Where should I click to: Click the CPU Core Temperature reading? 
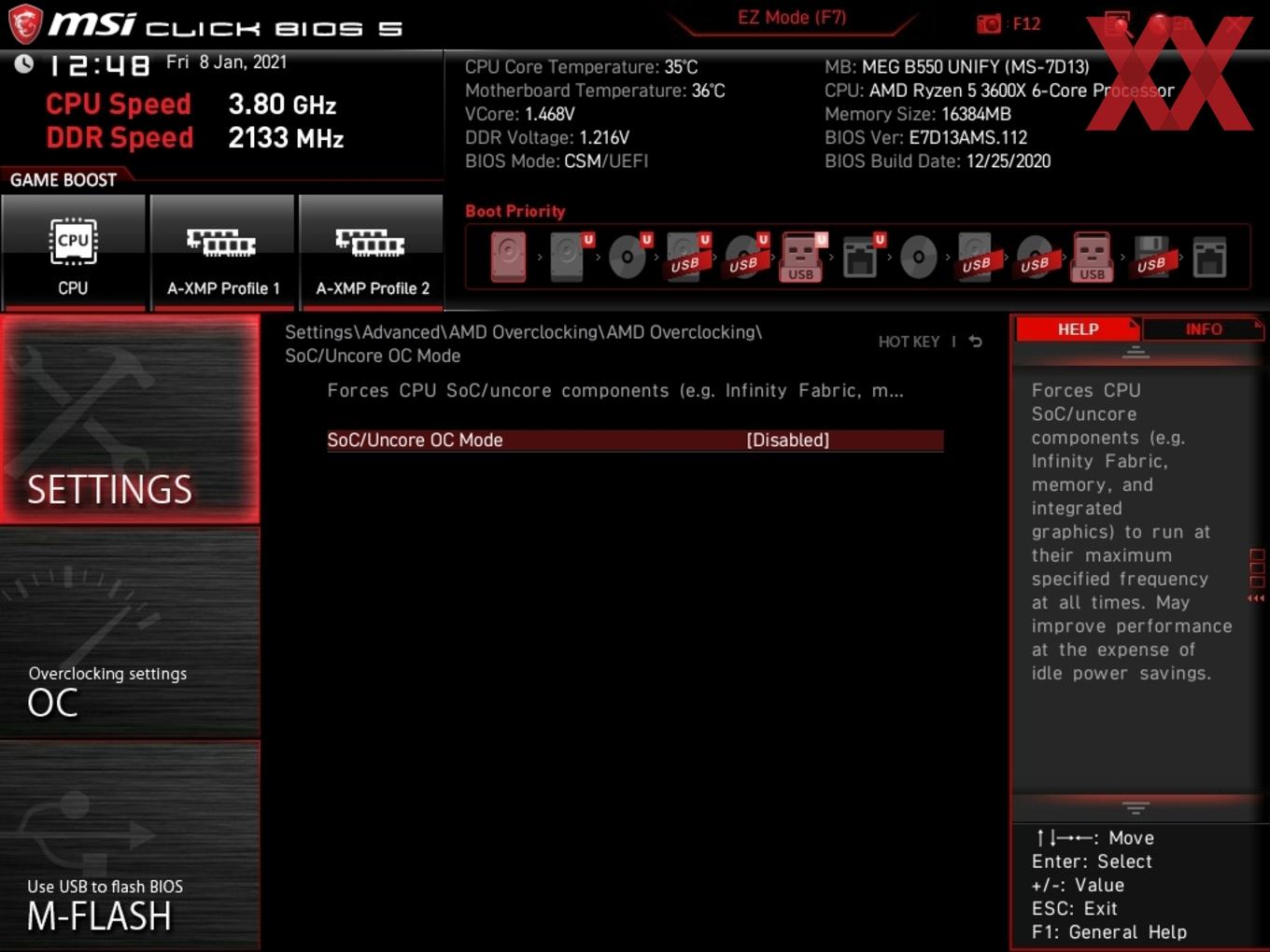click(581, 67)
